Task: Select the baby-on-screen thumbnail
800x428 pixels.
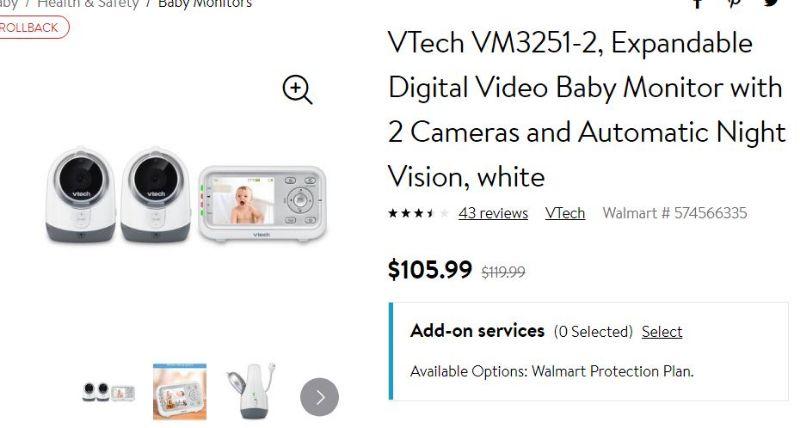Action: (x=180, y=391)
